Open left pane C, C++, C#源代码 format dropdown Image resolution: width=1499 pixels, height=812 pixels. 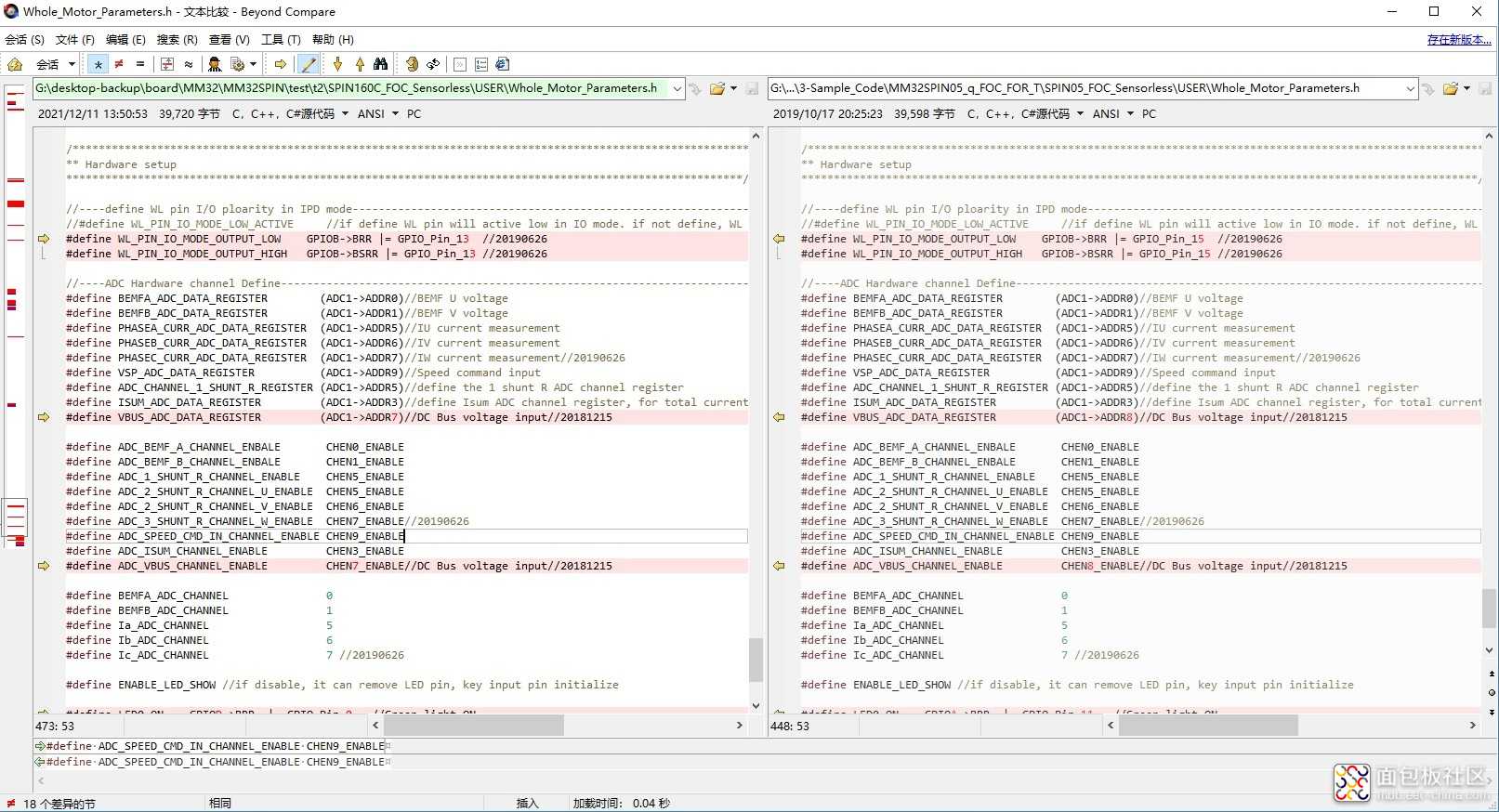coord(291,114)
